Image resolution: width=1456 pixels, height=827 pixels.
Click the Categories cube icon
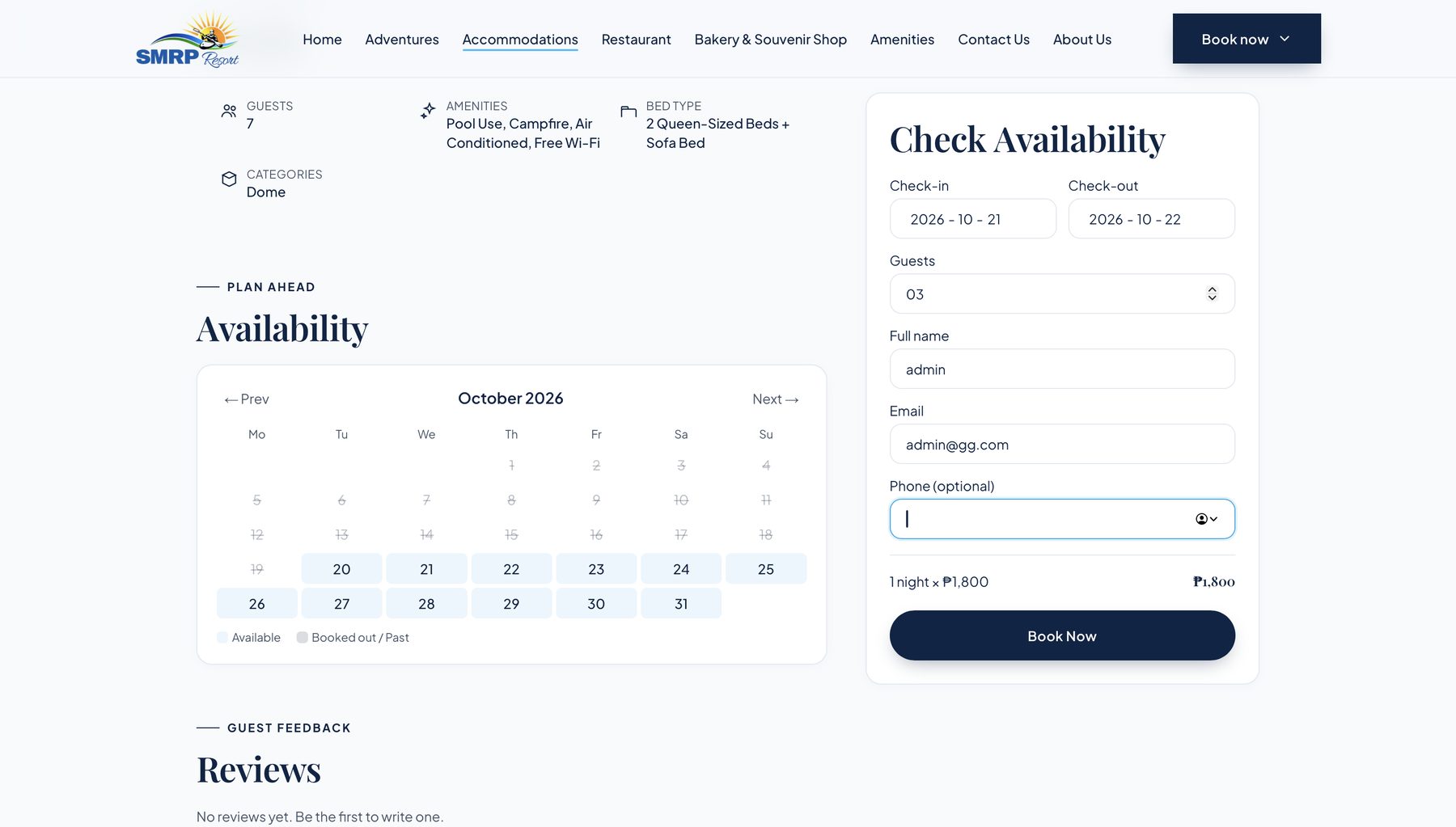point(229,179)
